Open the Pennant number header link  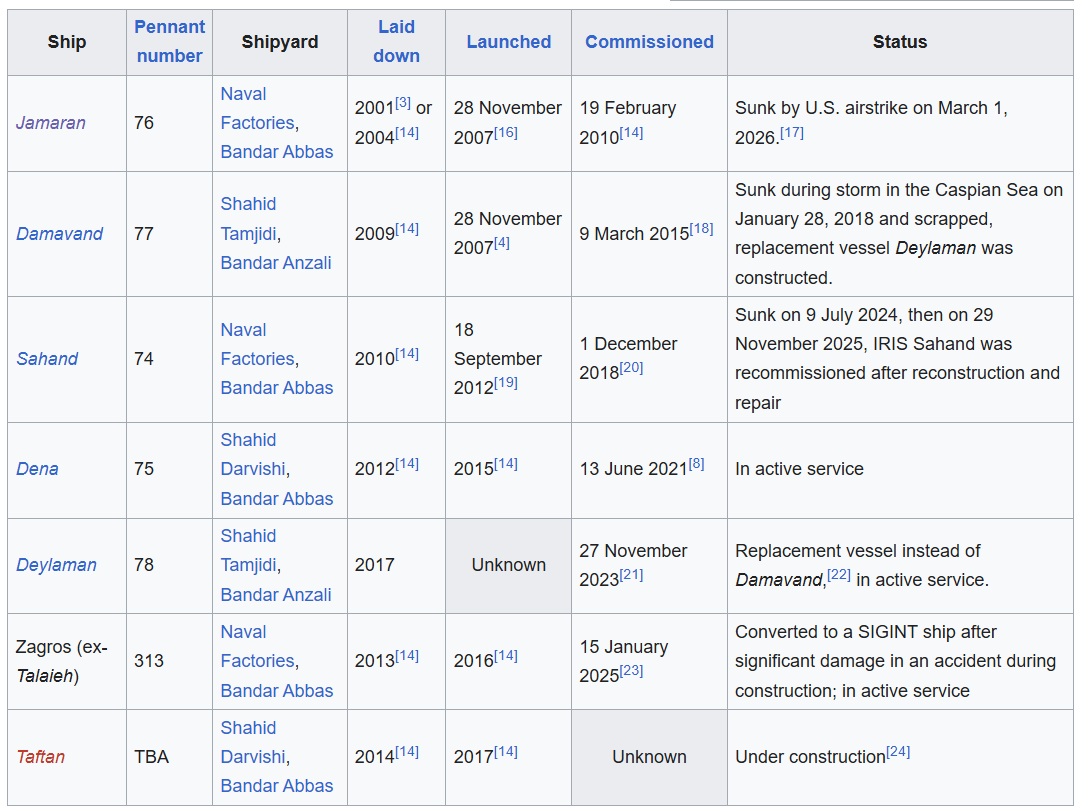(x=169, y=41)
